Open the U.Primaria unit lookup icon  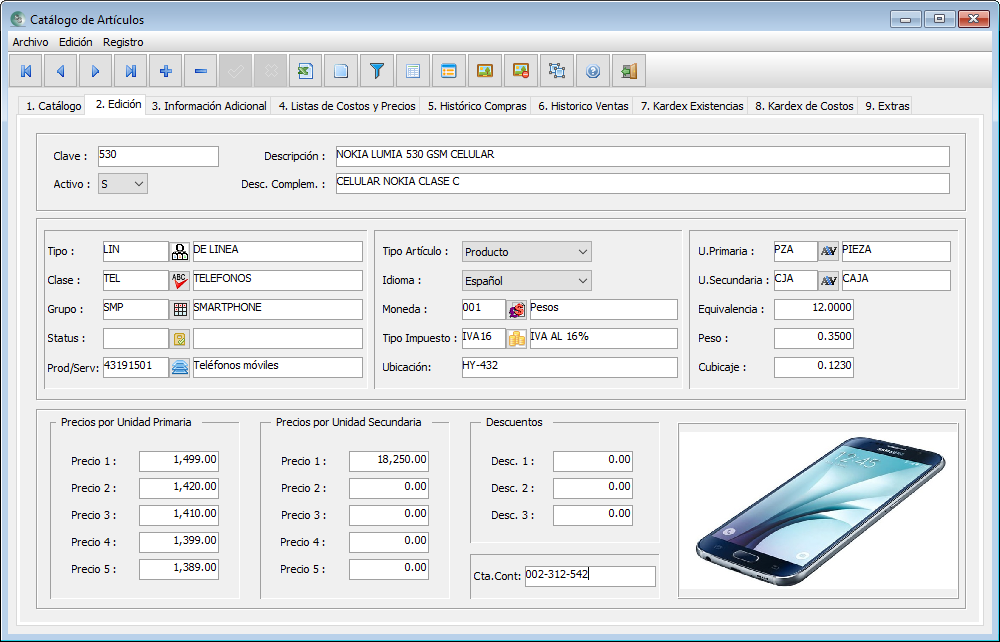828,251
